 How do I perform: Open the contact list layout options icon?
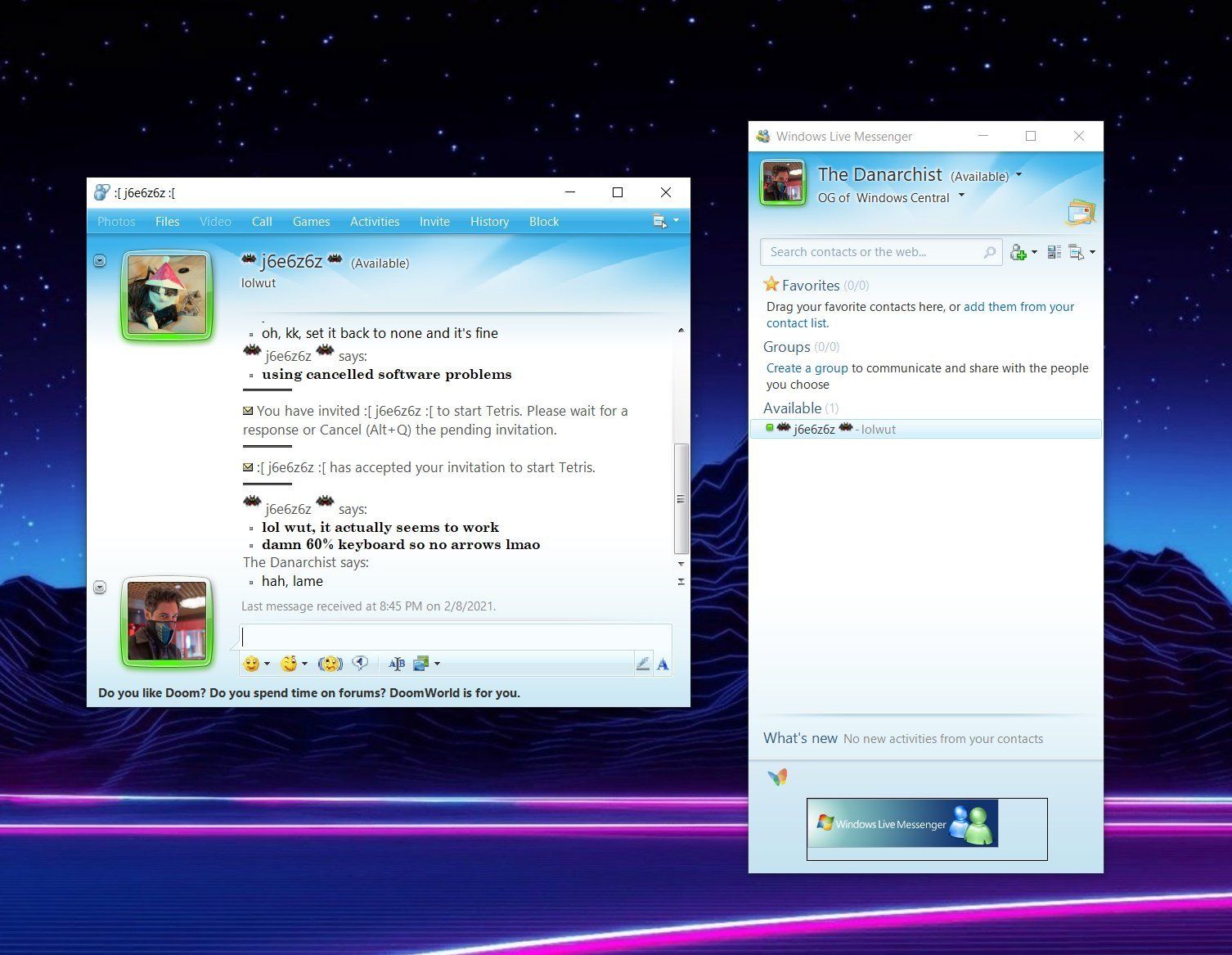1054,252
